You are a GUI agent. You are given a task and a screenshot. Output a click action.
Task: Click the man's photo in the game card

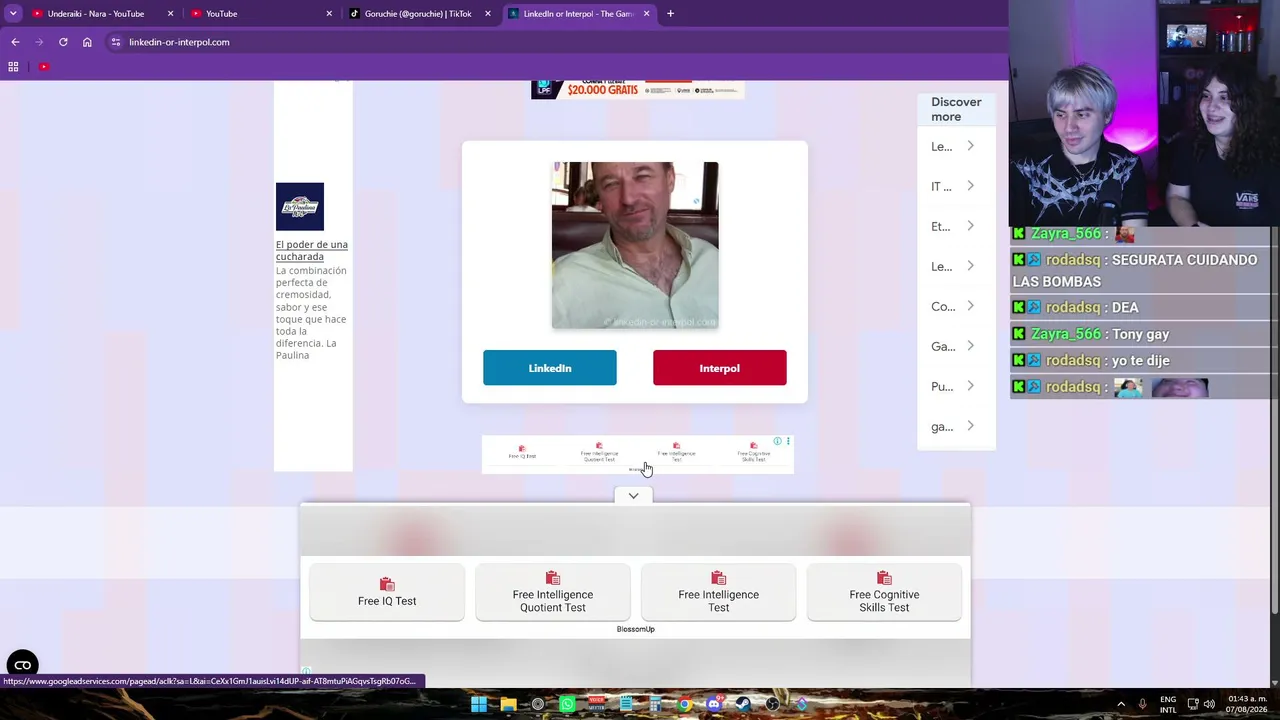point(635,245)
